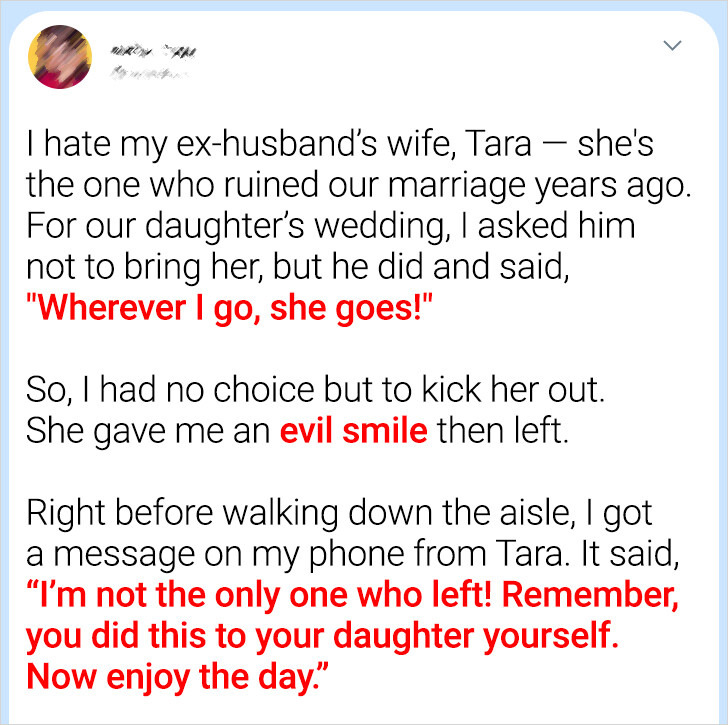Screen dimensions: 728x725
Task: Click line "For our daughter's wedding, I asked him"
Action: click(331, 227)
